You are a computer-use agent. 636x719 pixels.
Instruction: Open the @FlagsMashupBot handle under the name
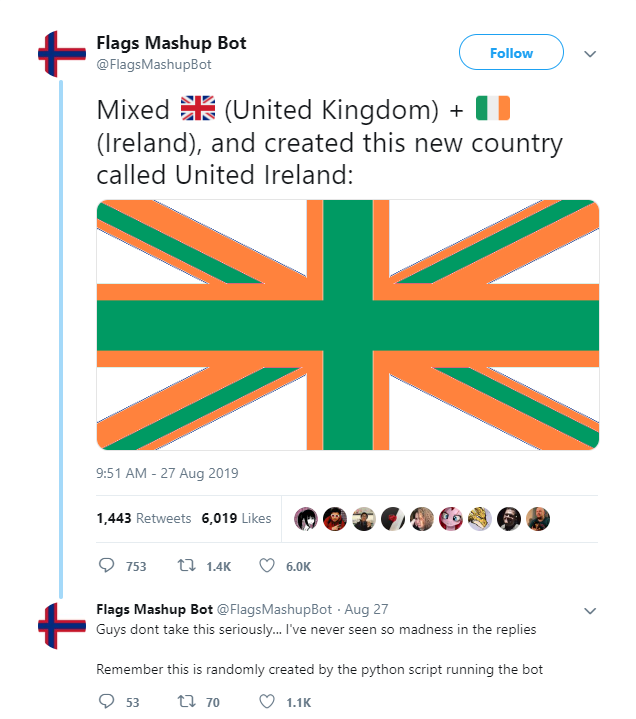154,64
